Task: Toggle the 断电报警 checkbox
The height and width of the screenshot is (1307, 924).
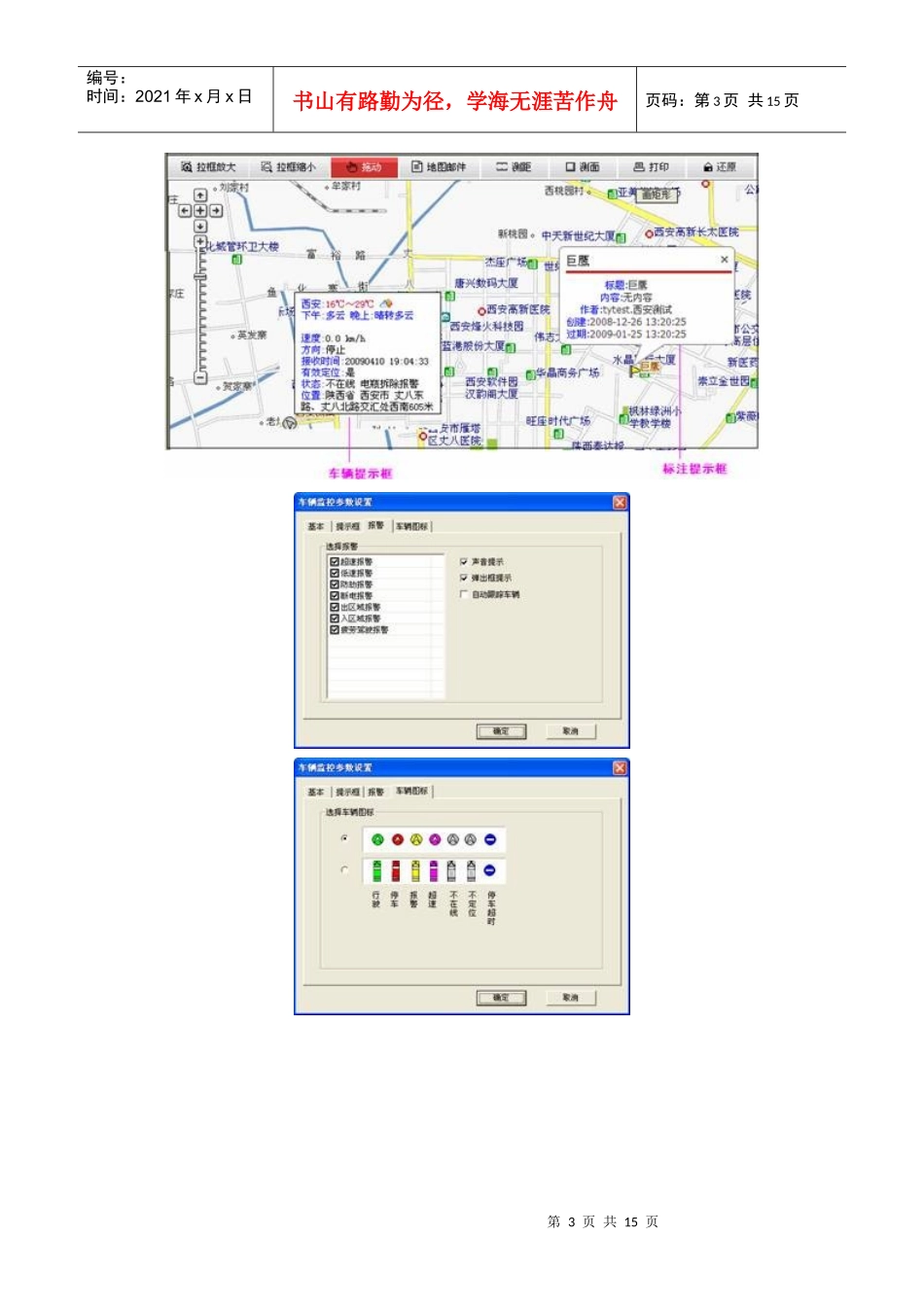Action: click(x=335, y=596)
